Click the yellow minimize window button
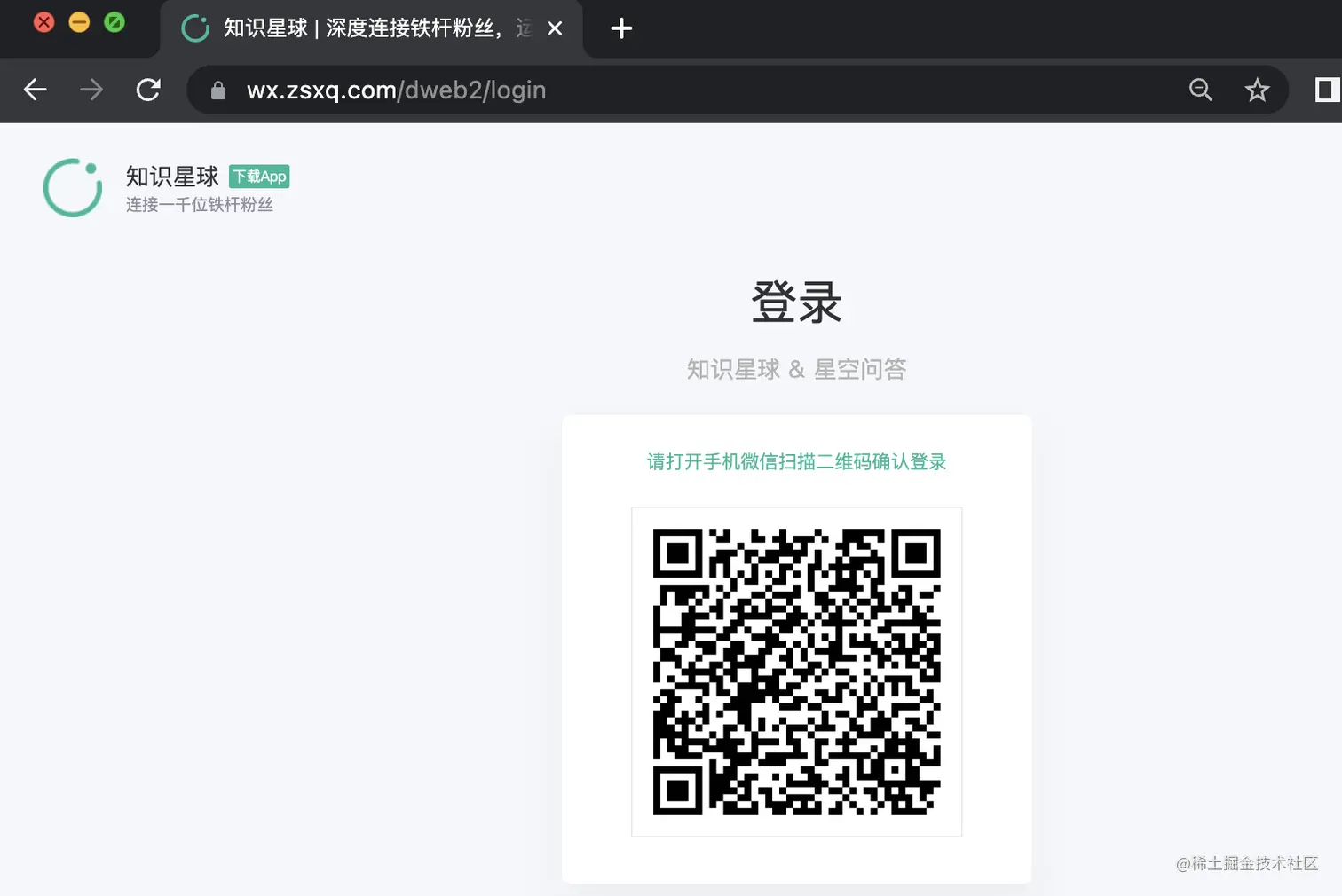The width and height of the screenshot is (1342, 896). click(x=79, y=22)
